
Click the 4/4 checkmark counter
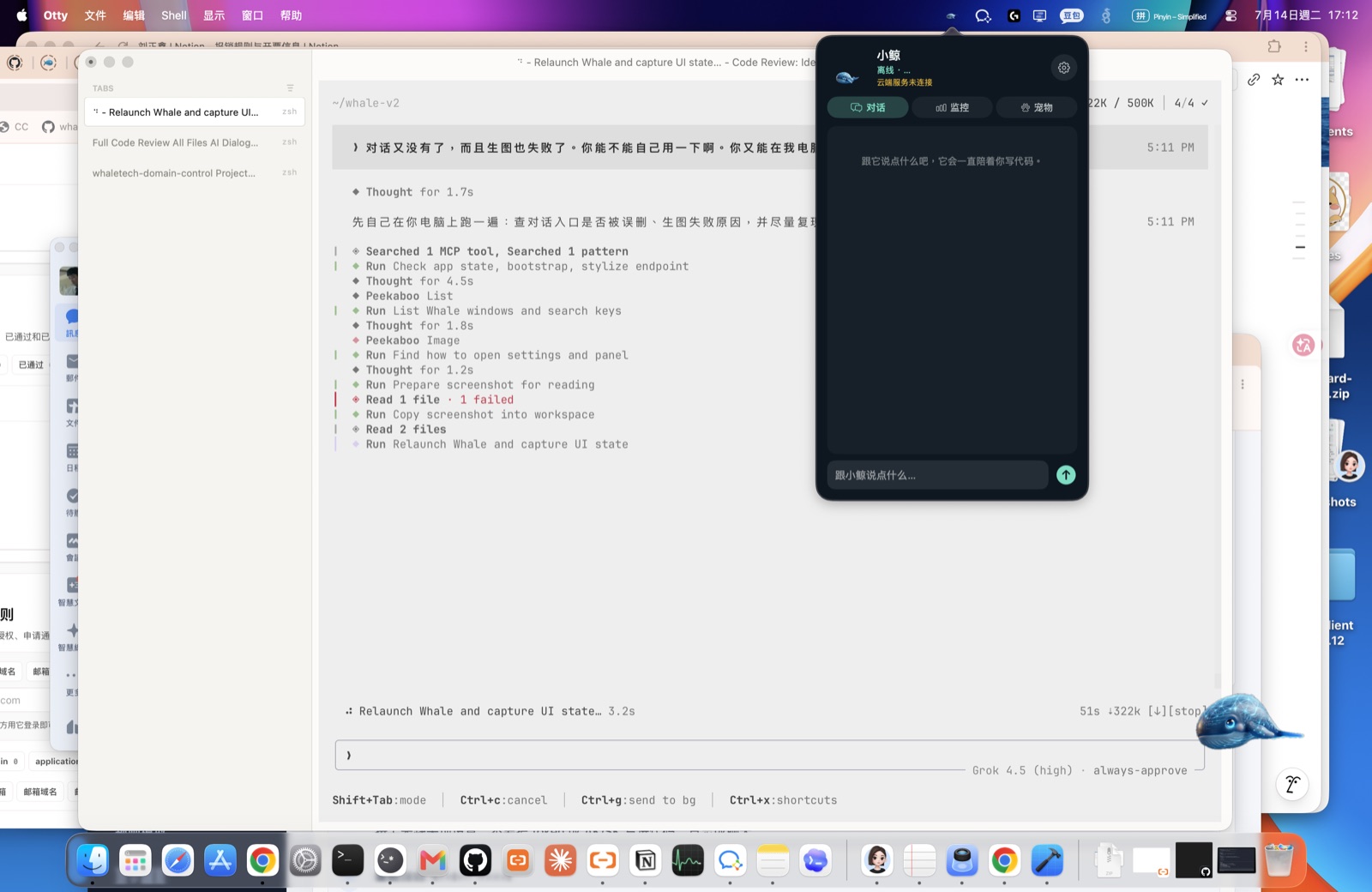pos(1191,103)
